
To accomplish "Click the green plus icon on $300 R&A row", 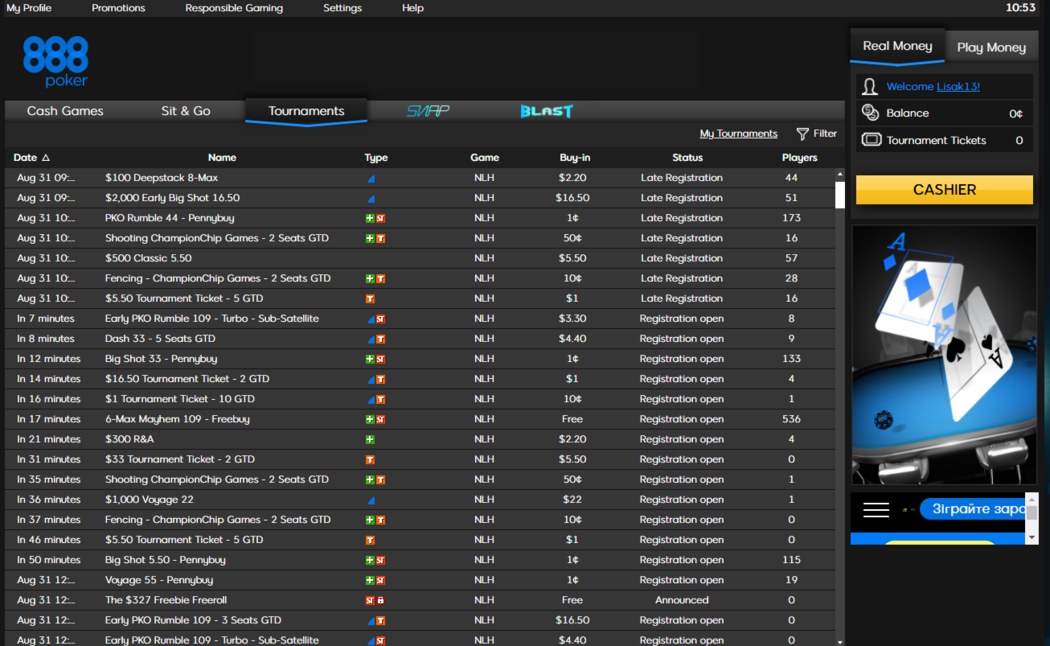I will (x=370, y=439).
